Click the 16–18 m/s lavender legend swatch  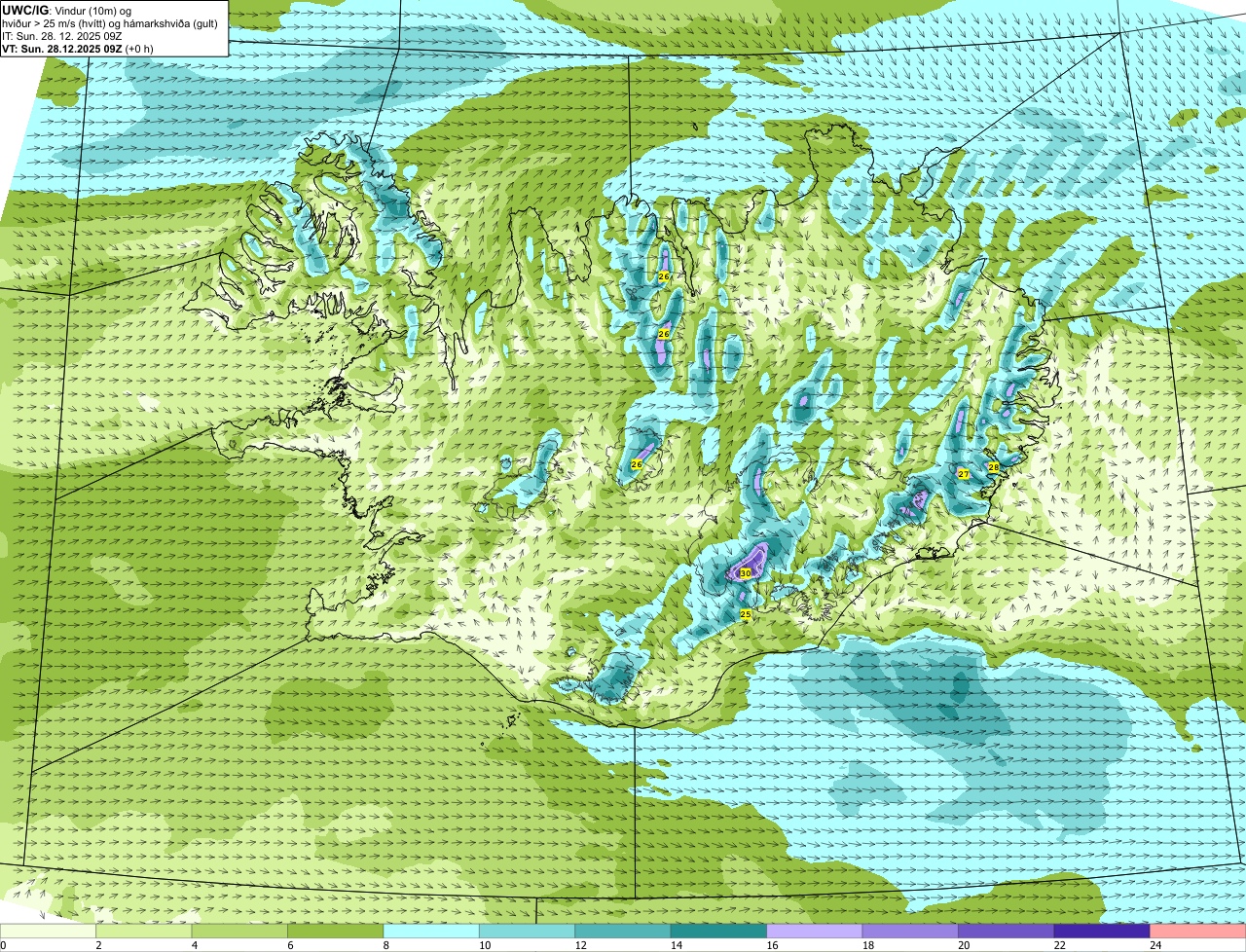(815, 931)
